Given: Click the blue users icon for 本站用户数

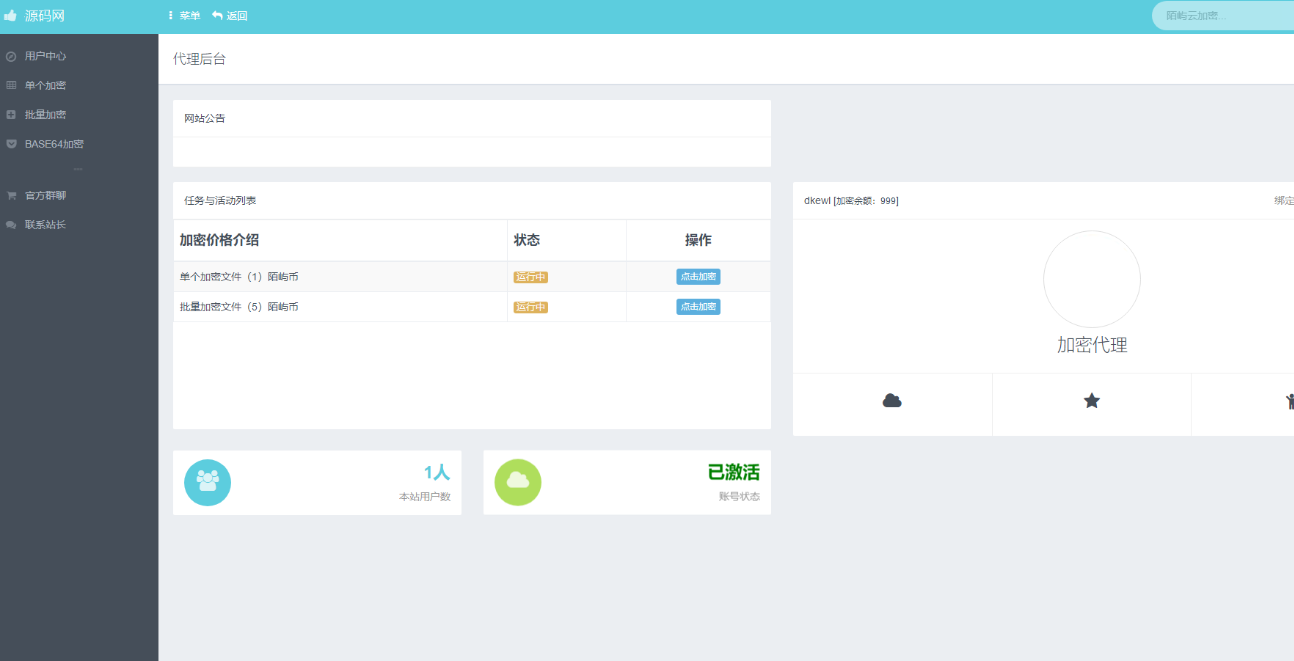Looking at the screenshot, I should tap(207, 482).
